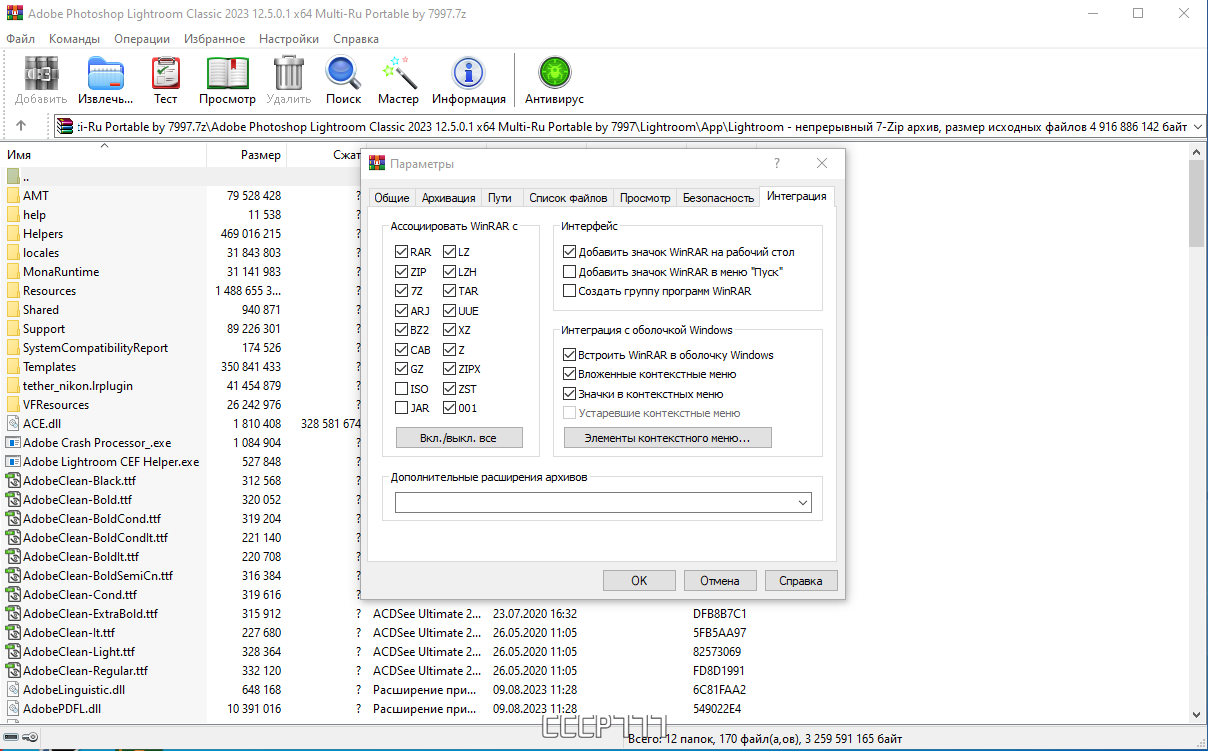Screen dimensions: 1208x751
Task: Open the Команды menu
Action: tap(74, 39)
